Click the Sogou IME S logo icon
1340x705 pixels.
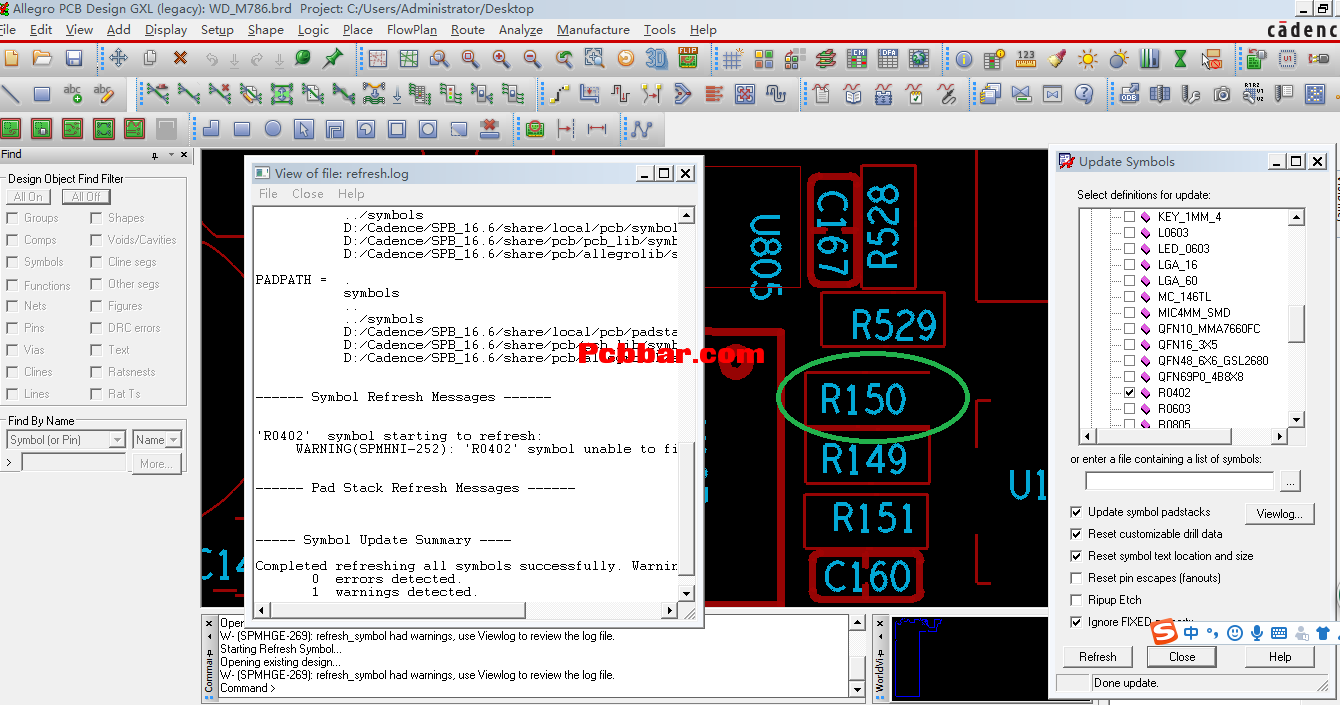[x=1165, y=632]
